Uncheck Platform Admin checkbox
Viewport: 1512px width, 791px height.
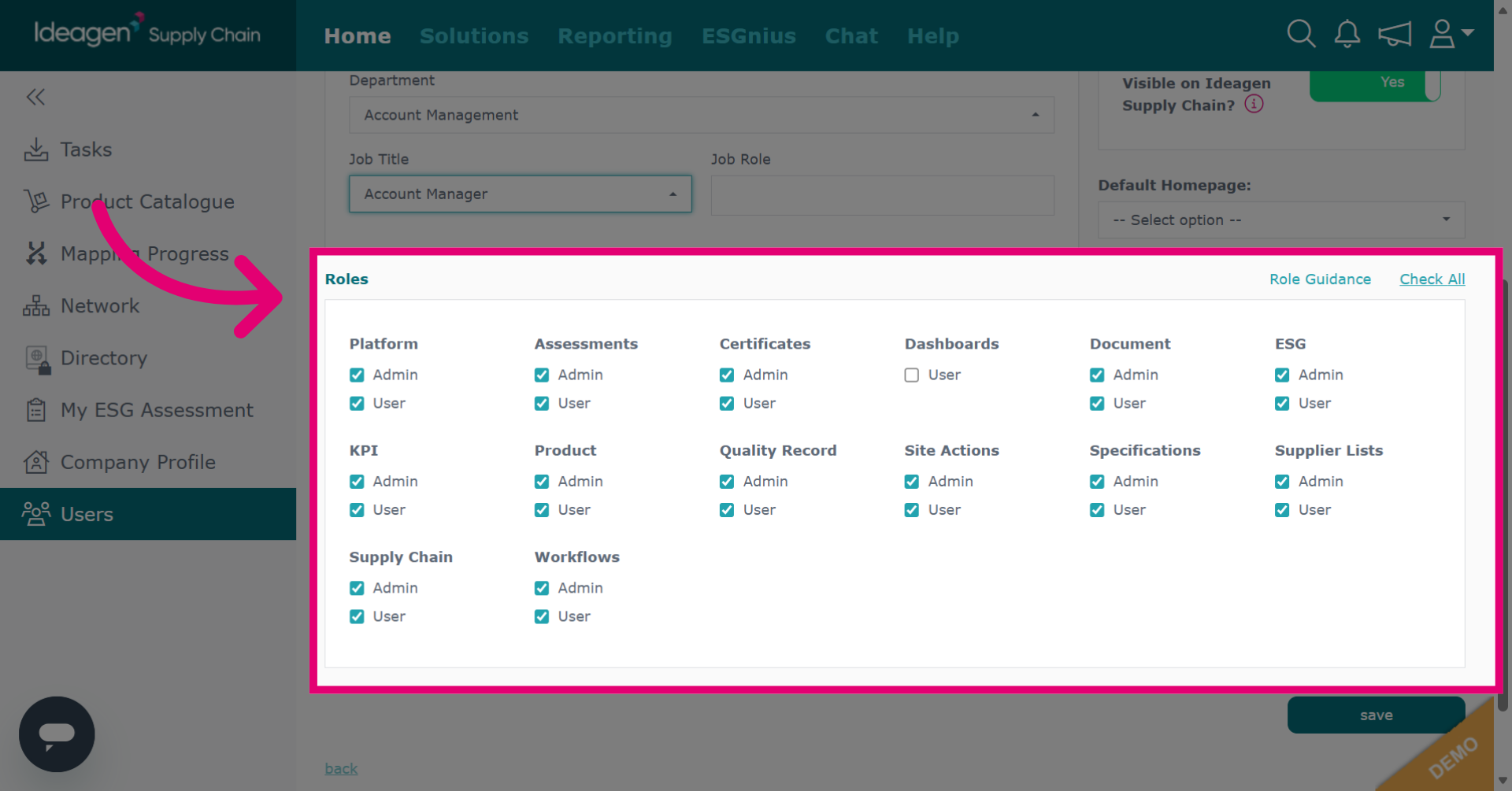coord(357,375)
